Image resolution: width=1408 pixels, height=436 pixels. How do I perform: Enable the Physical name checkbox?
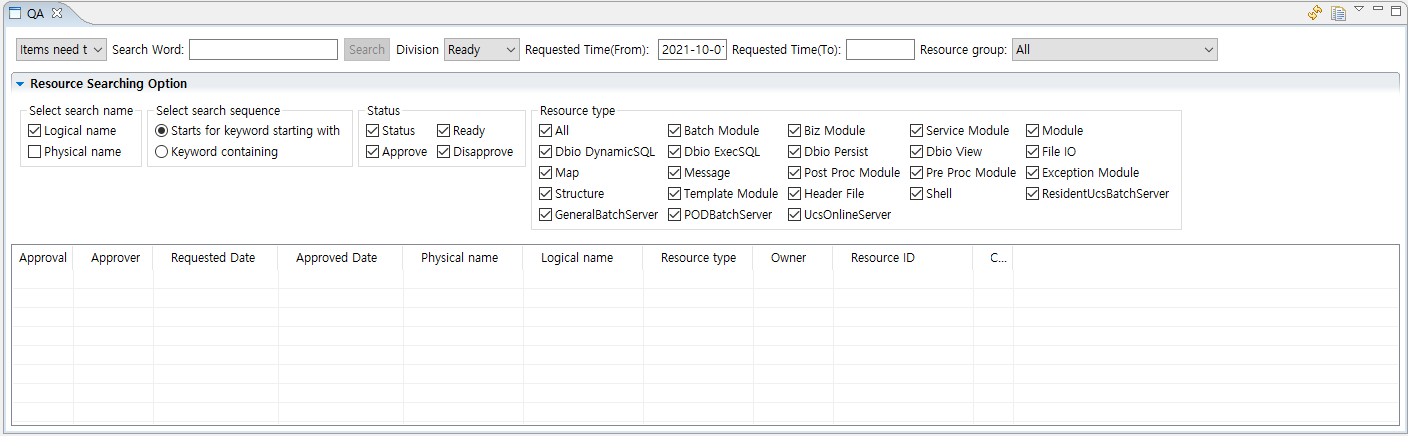tap(35, 152)
